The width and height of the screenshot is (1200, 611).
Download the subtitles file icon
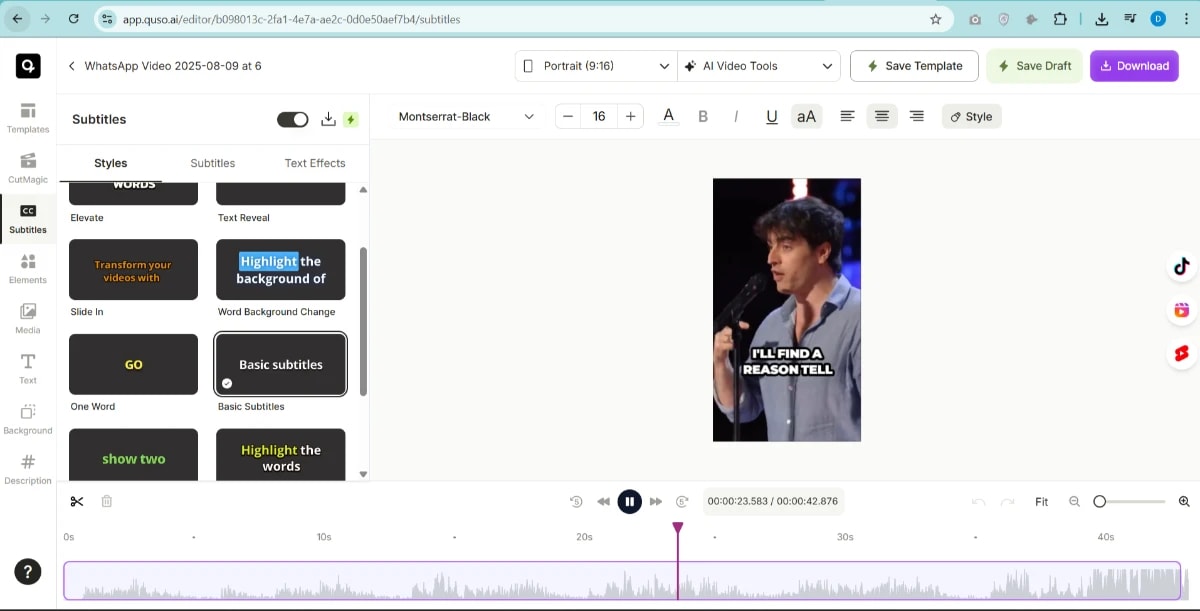pyautogui.click(x=328, y=118)
